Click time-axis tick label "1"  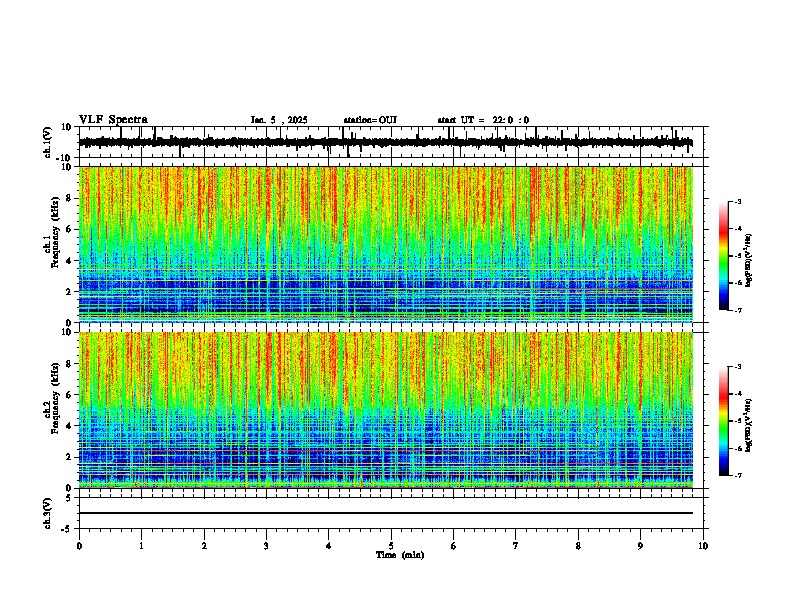pos(141,546)
